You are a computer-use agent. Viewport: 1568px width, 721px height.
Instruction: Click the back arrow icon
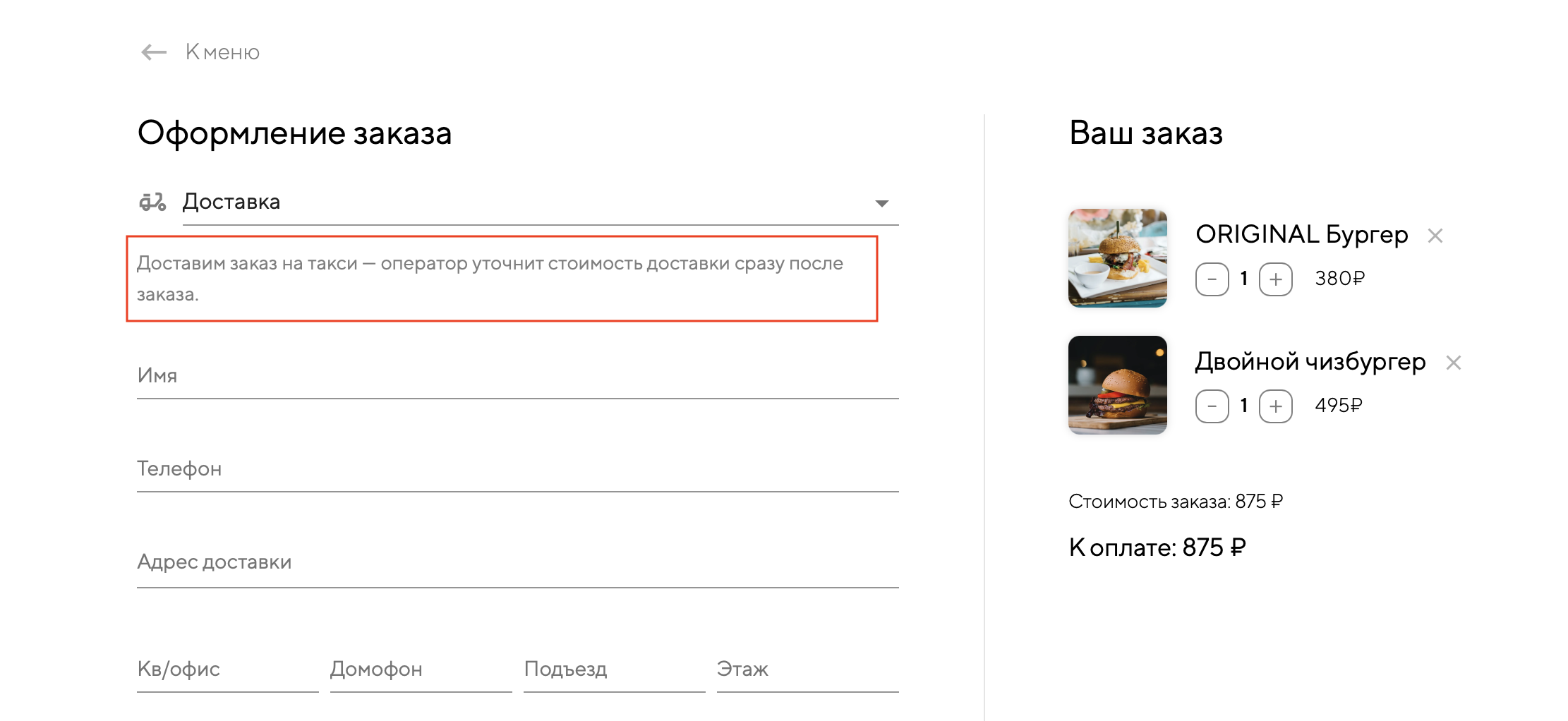click(x=153, y=52)
